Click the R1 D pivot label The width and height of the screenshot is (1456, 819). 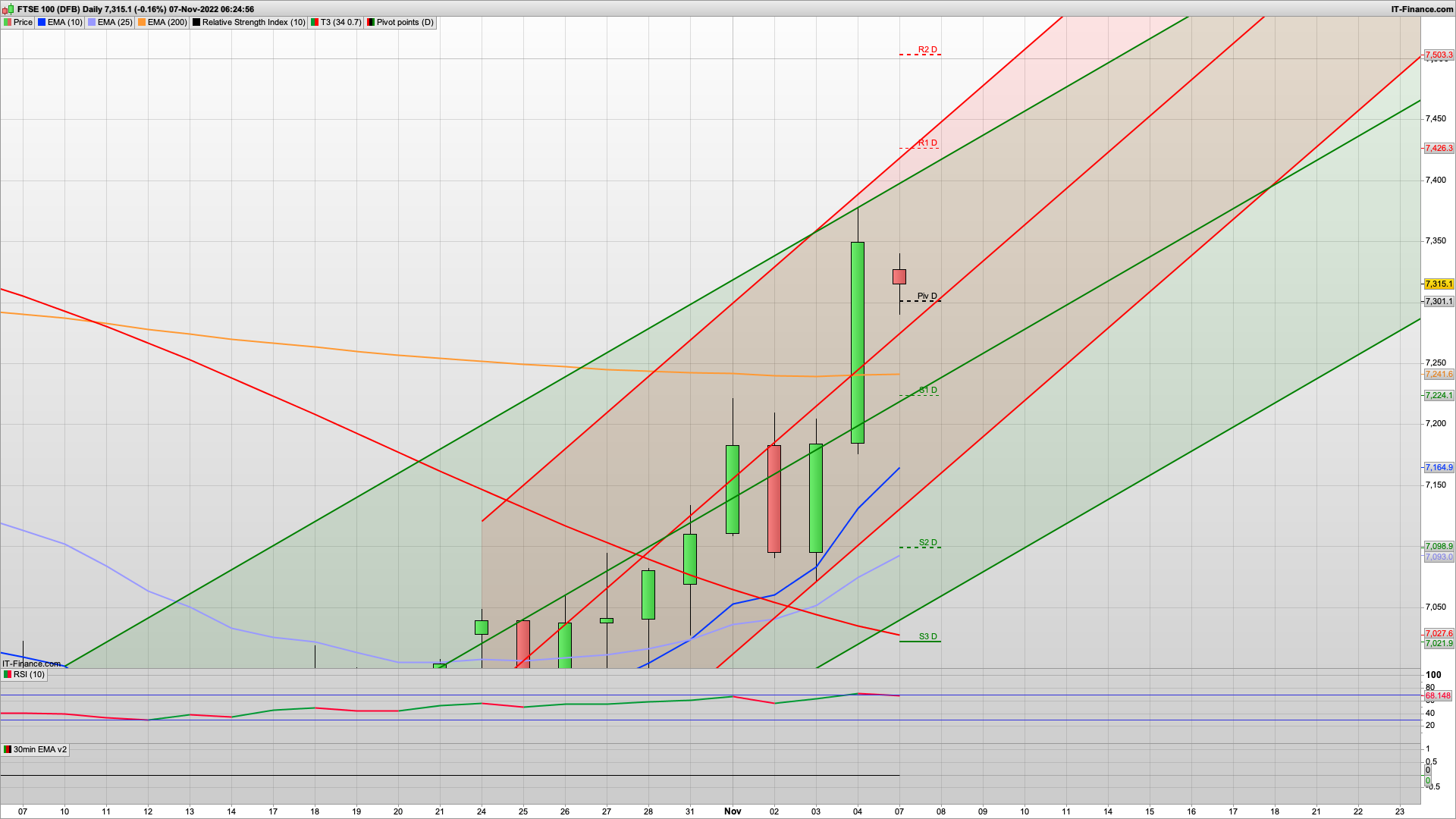point(927,143)
